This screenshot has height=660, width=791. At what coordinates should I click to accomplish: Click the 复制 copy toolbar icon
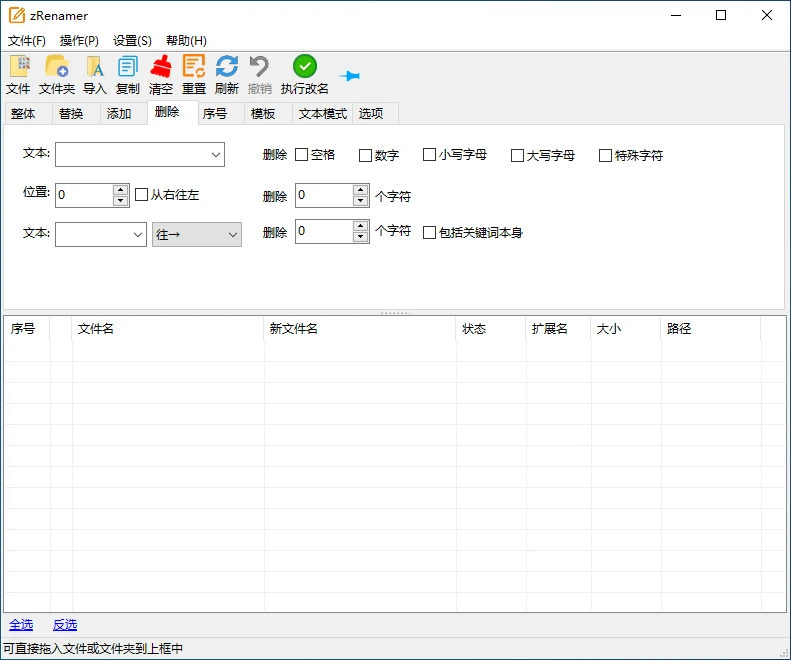click(128, 68)
